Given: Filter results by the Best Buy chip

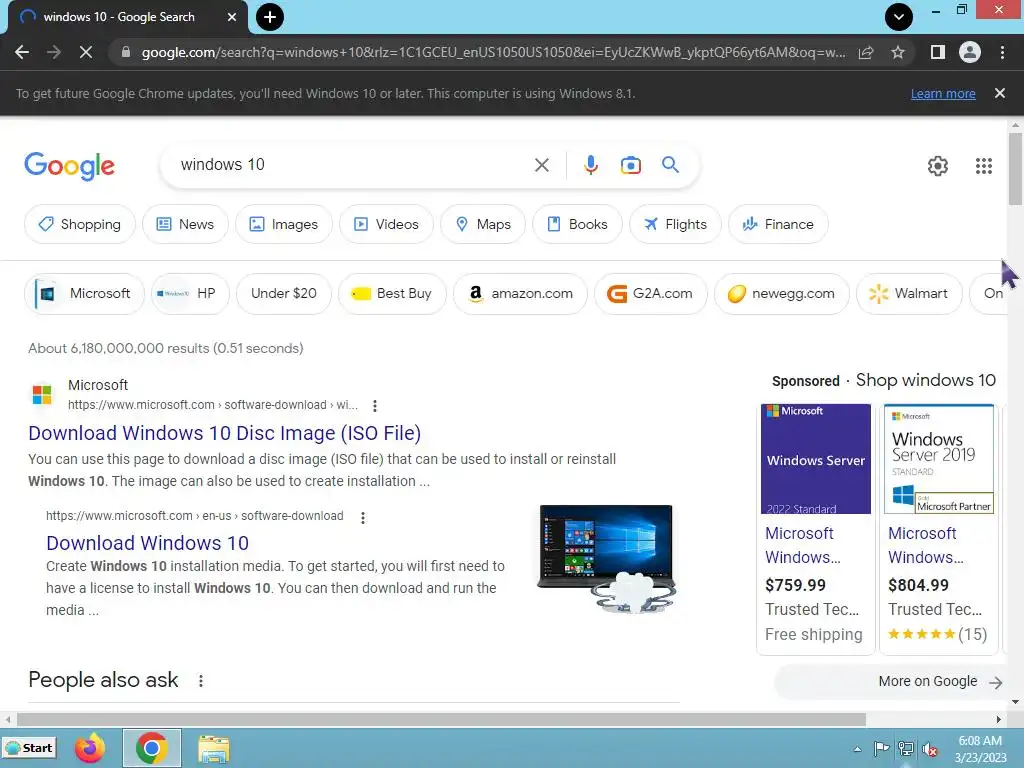Looking at the screenshot, I should [x=392, y=293].
